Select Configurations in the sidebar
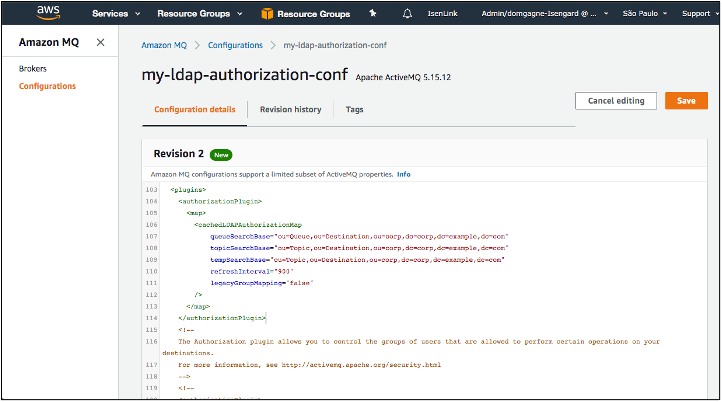The width and height of the screenshot is (722, 402). (x=47, y=86)
